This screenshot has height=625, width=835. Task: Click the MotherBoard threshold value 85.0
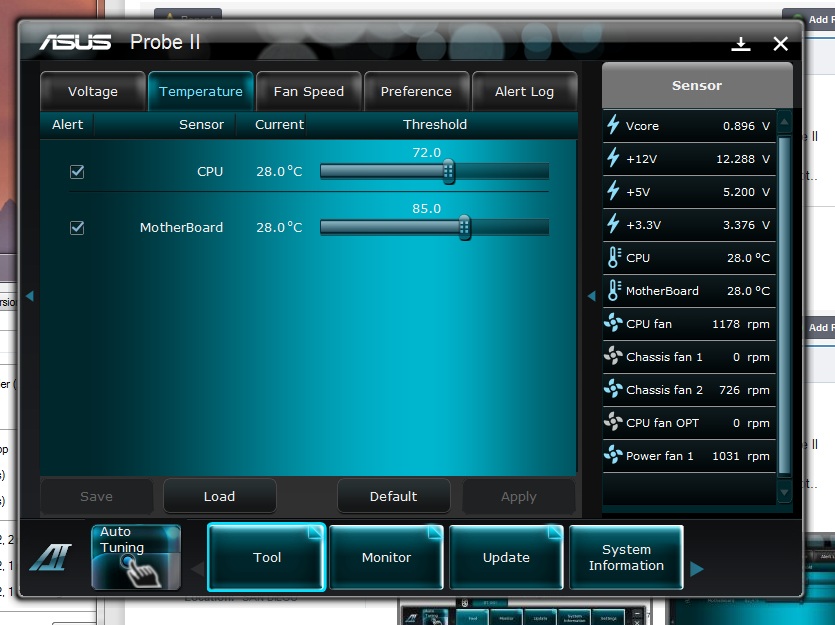427,209
